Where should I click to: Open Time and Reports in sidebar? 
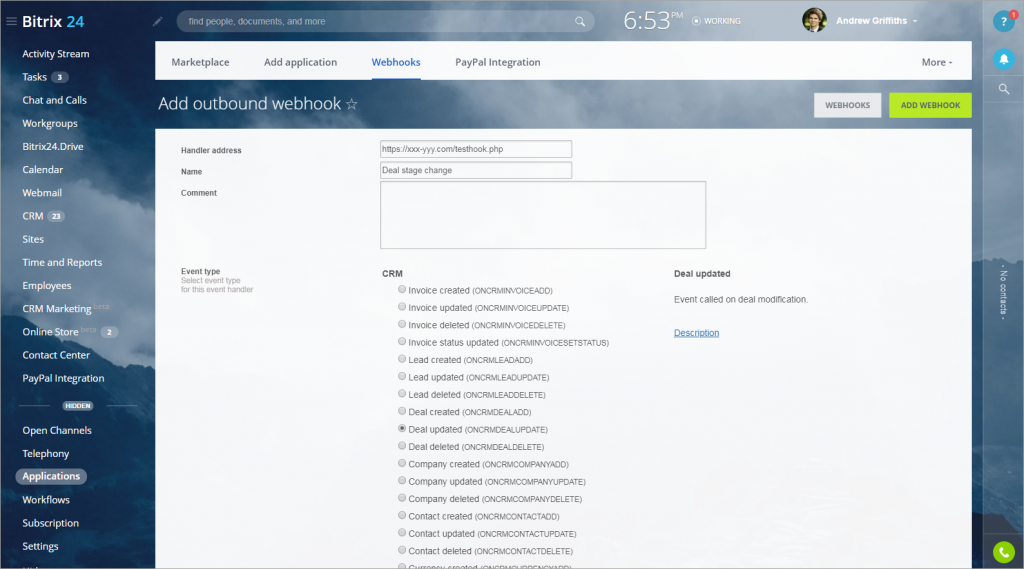62,263
